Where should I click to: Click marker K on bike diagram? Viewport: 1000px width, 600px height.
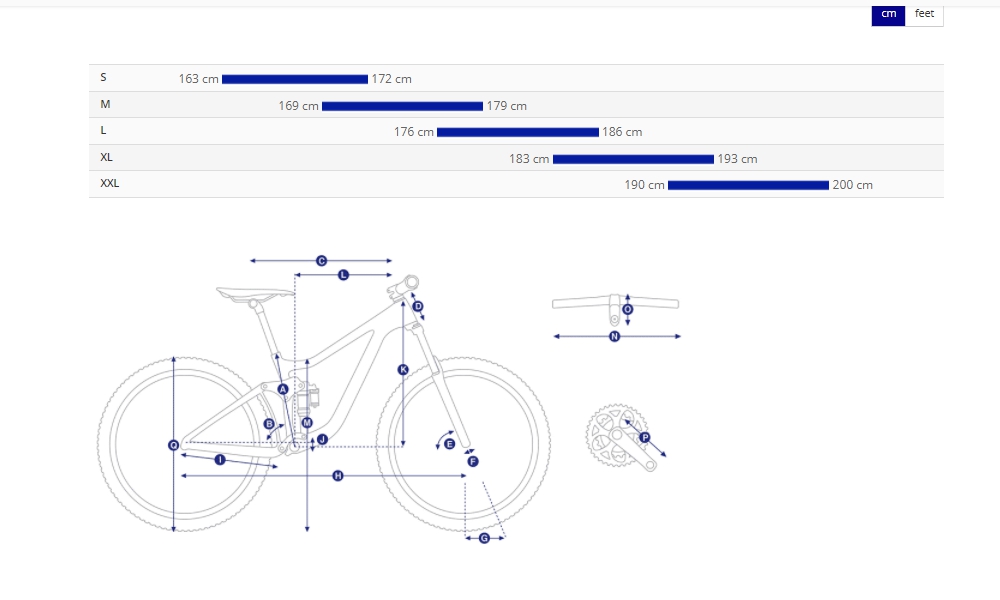coord(403,370)
